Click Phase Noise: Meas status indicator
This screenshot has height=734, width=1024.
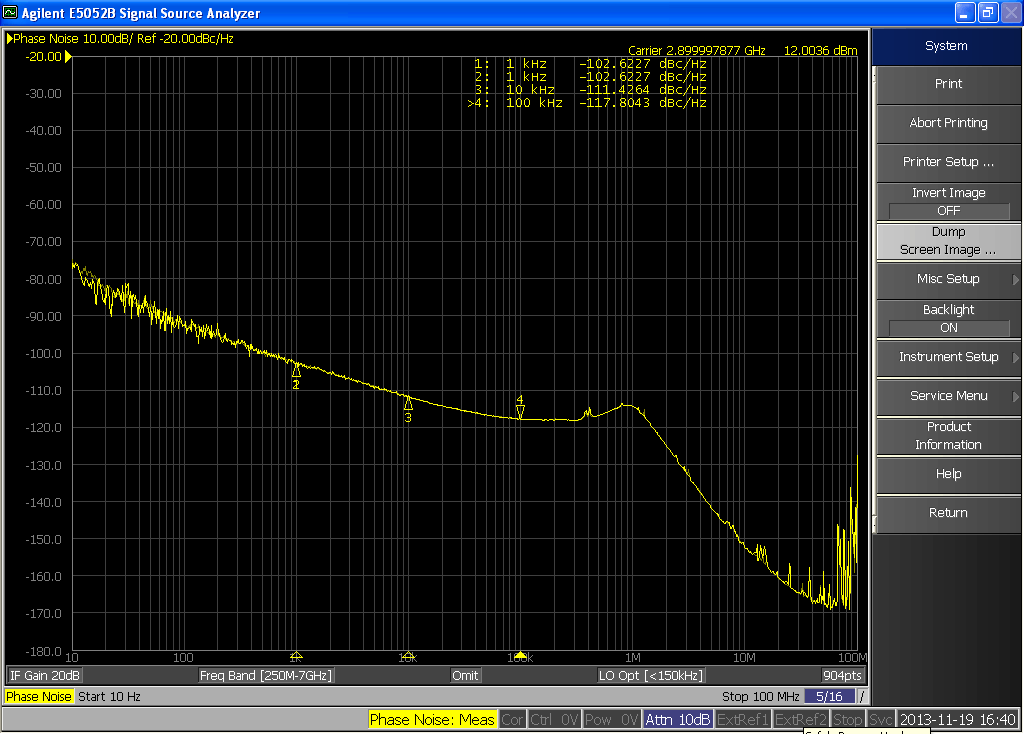[432, 720]
